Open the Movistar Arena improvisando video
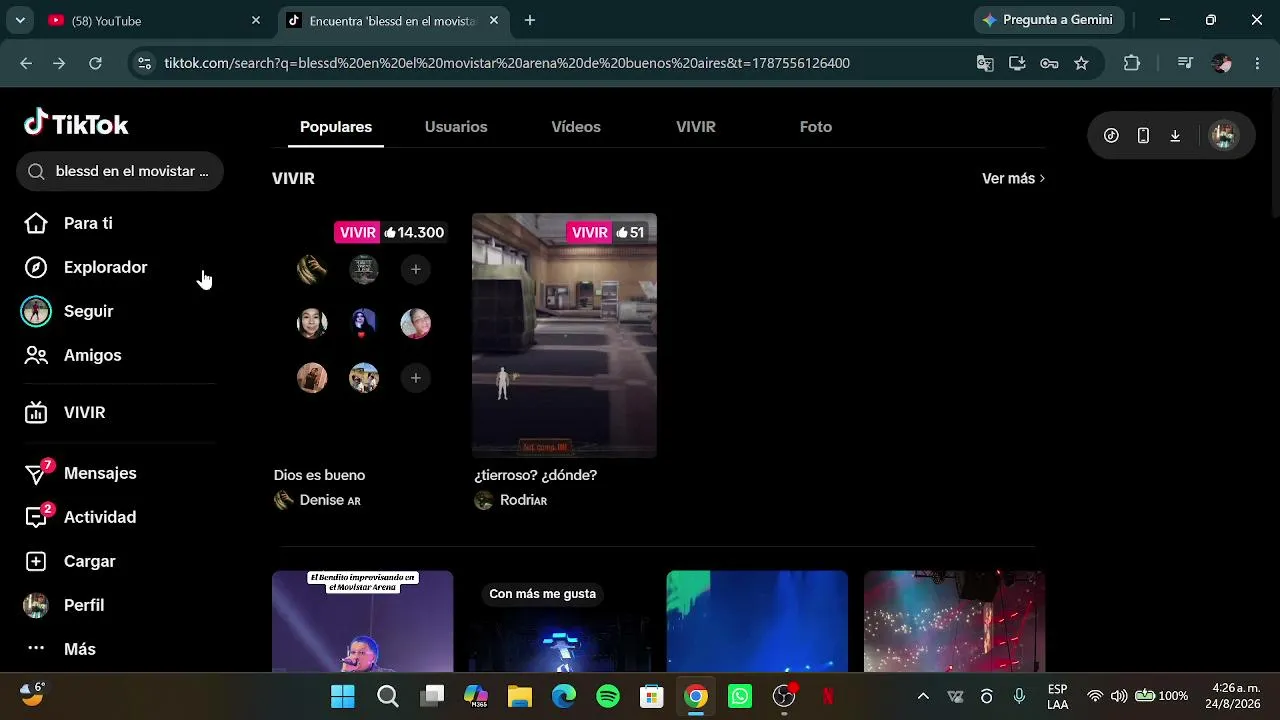1280x720 pixels. click(x=362, y=621)
